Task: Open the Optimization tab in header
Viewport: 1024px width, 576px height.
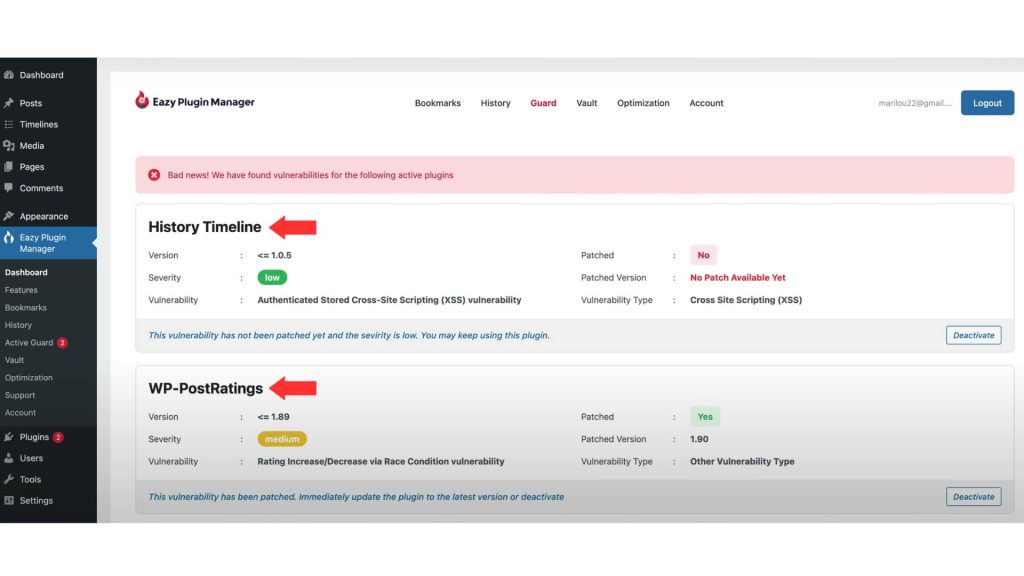Action: click(643, 103)
